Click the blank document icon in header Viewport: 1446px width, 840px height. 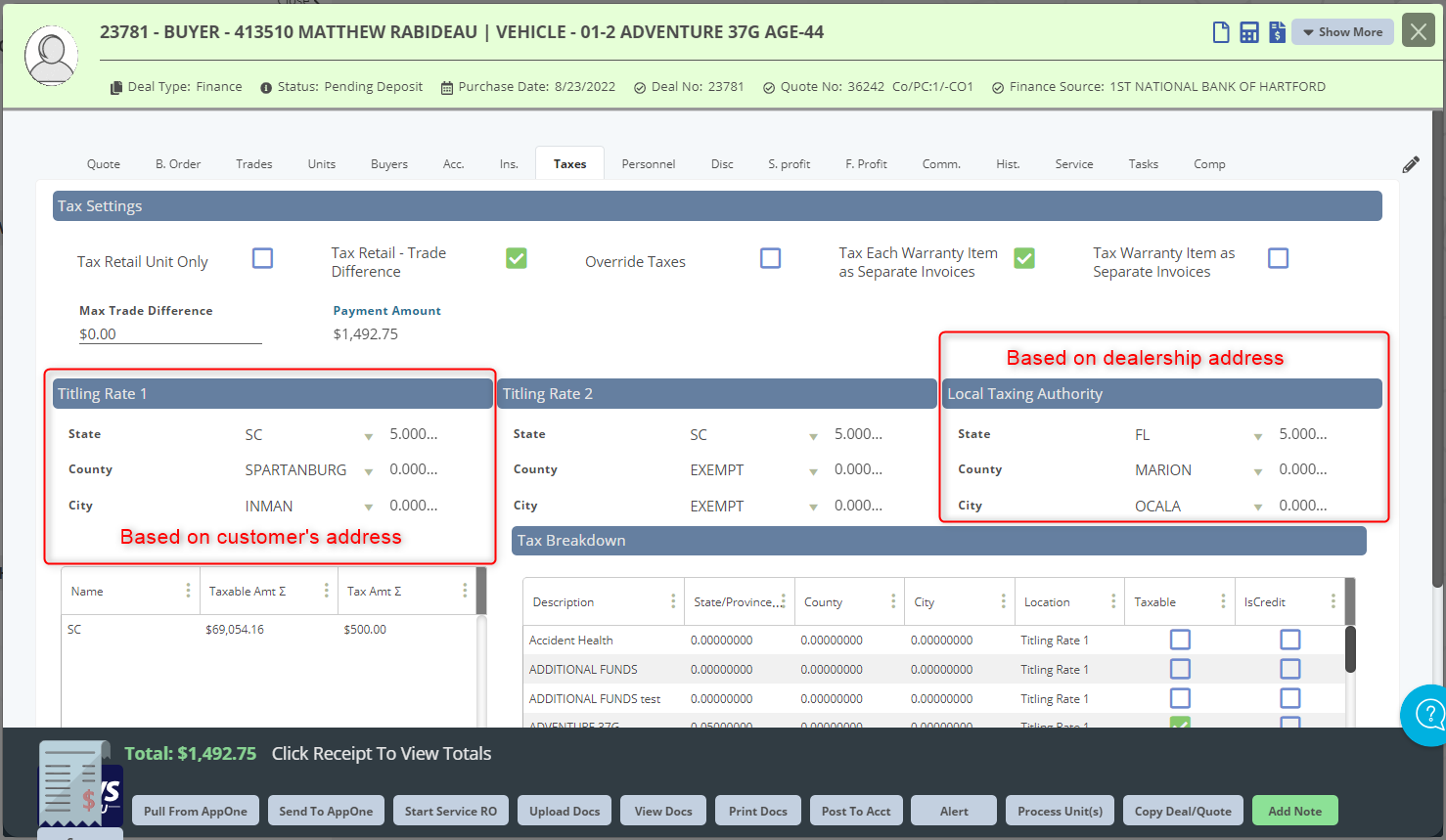coord(1221,32)
